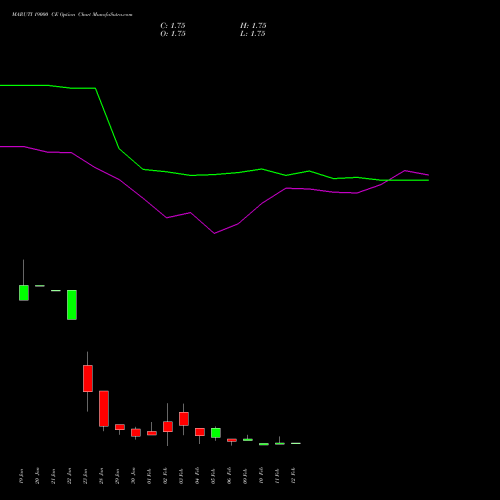Click the open value "O: 1.75"

point(173,34)
